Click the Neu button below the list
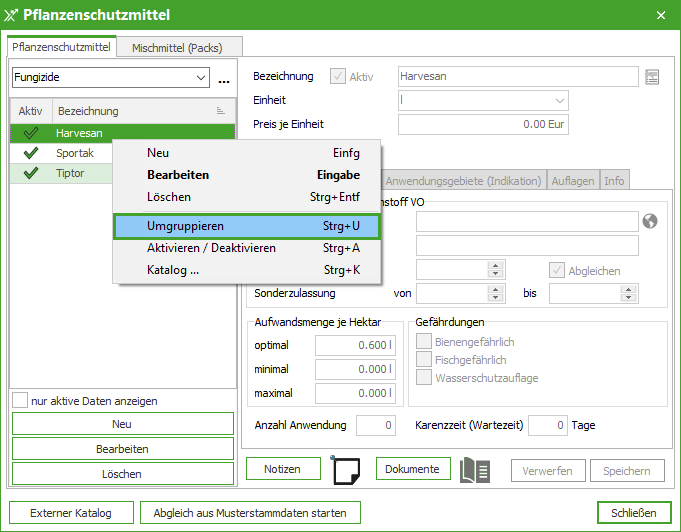Image resolution: width=681 pixels, height=532 pixels. coord(123,424)
